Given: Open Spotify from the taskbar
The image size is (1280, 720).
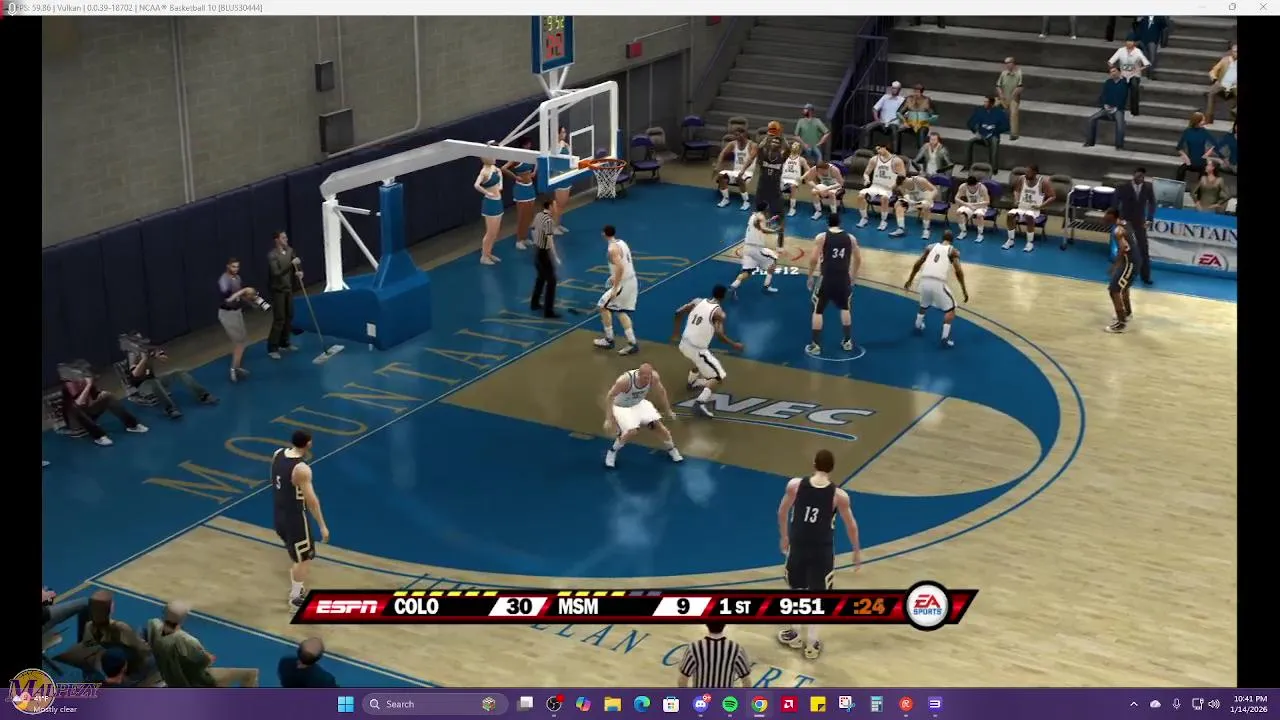Looking at the screenshot, I should click(730, 704).
